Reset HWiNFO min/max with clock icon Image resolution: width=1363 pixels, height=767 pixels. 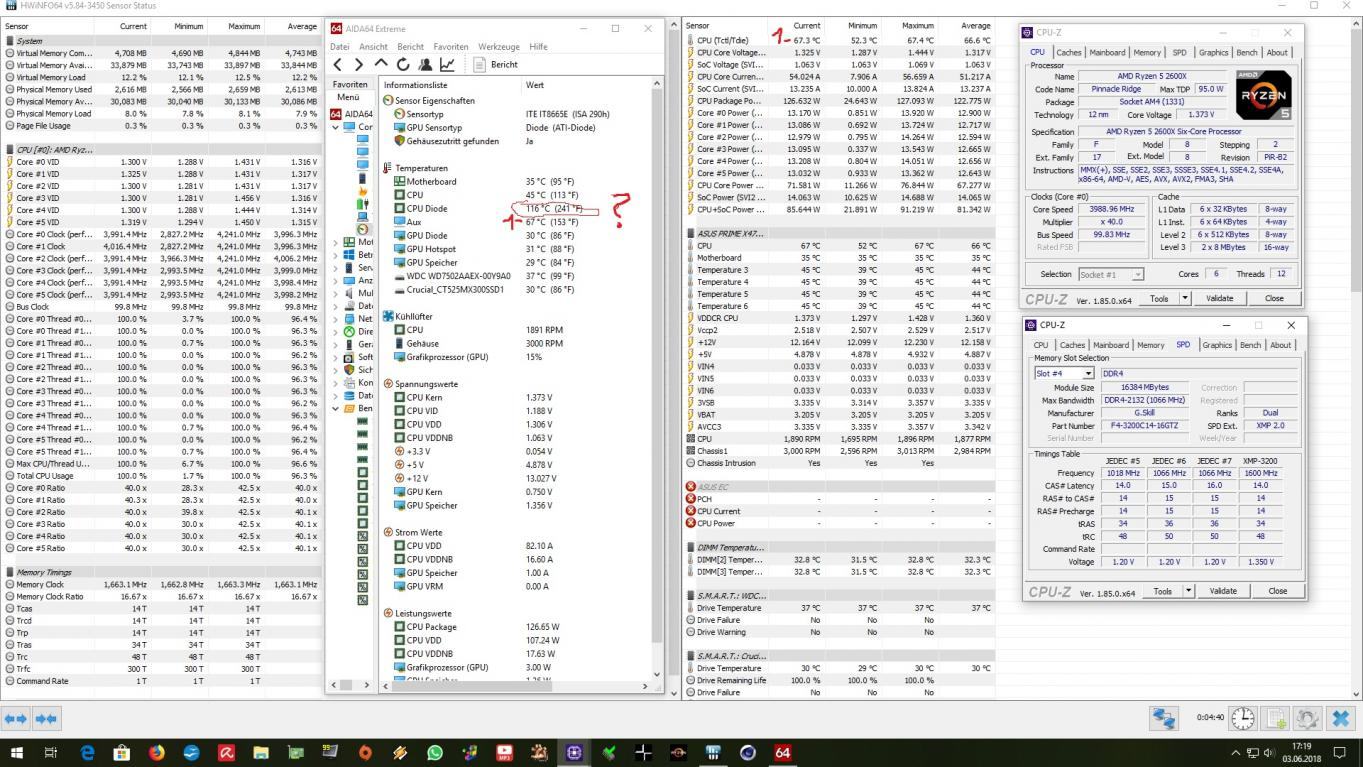(1242, 719)
